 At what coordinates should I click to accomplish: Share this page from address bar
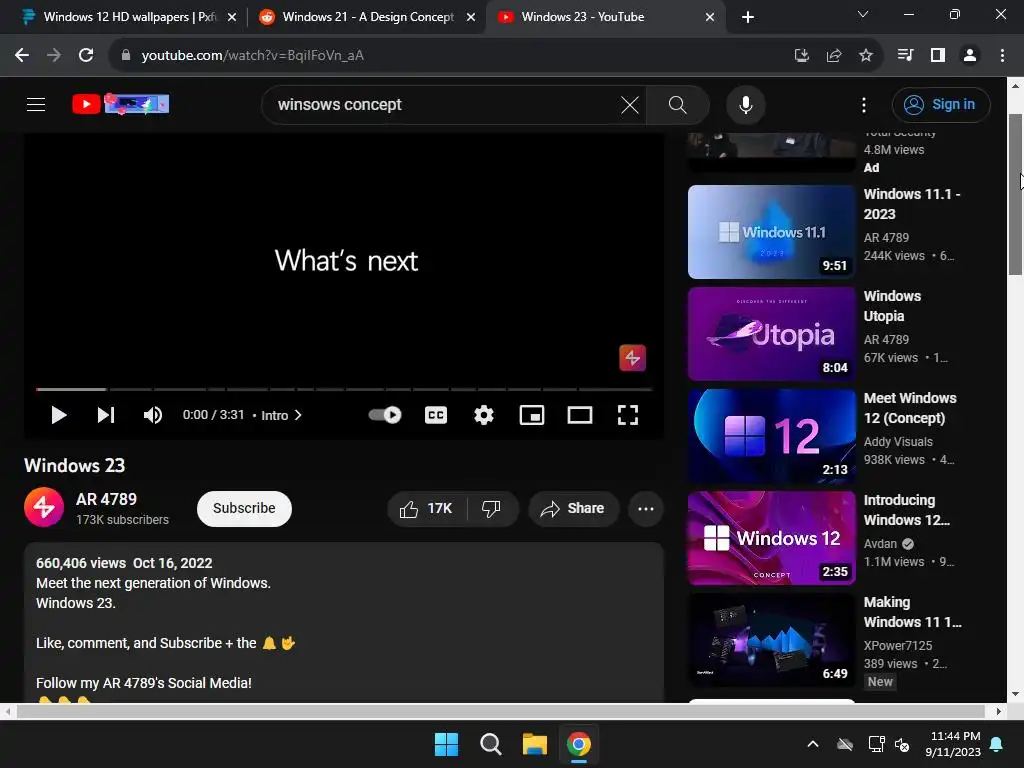(x=834, y=56)
